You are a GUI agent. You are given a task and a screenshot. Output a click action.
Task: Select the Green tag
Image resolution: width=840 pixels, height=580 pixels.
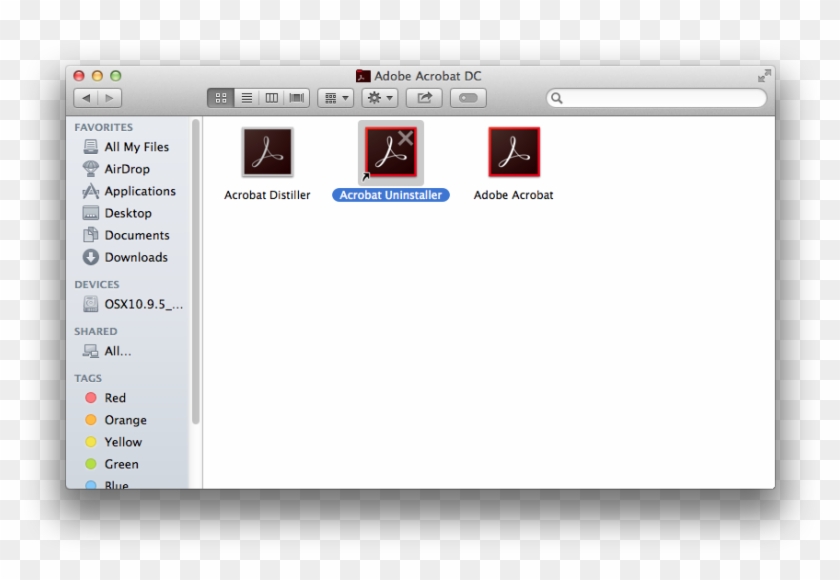pos(120,464)
